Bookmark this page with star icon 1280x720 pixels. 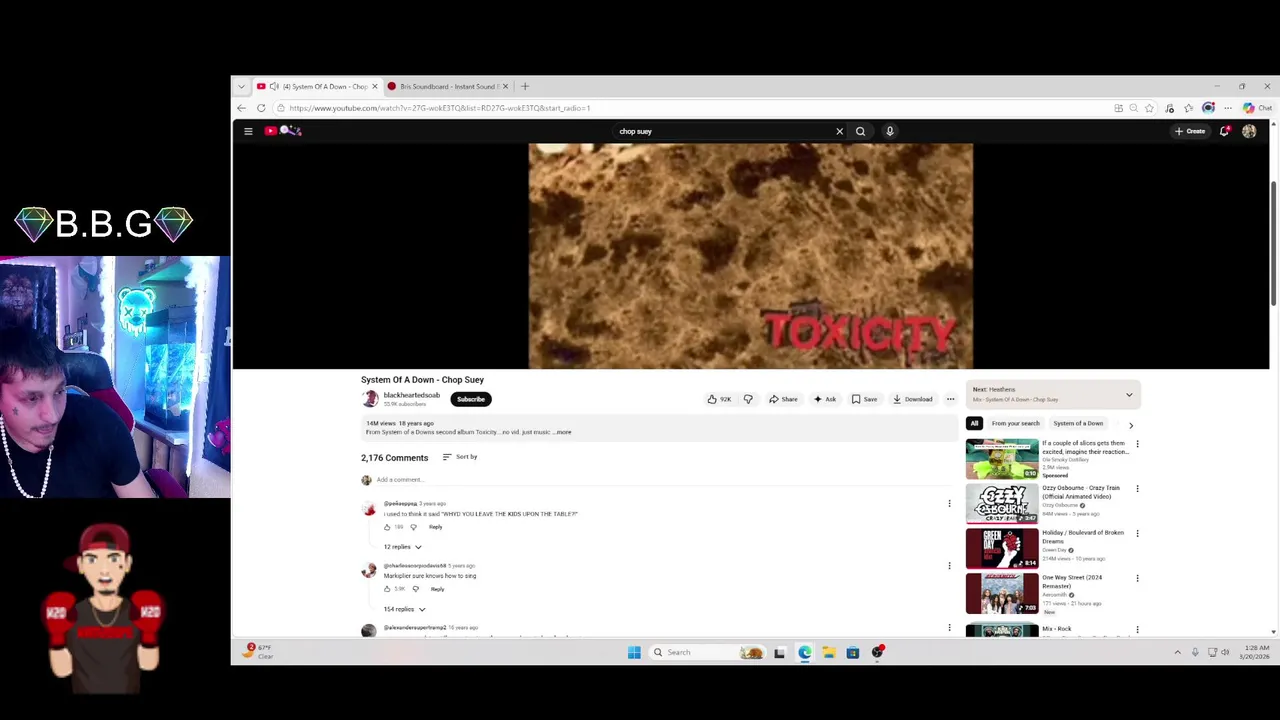point(1149,108)
